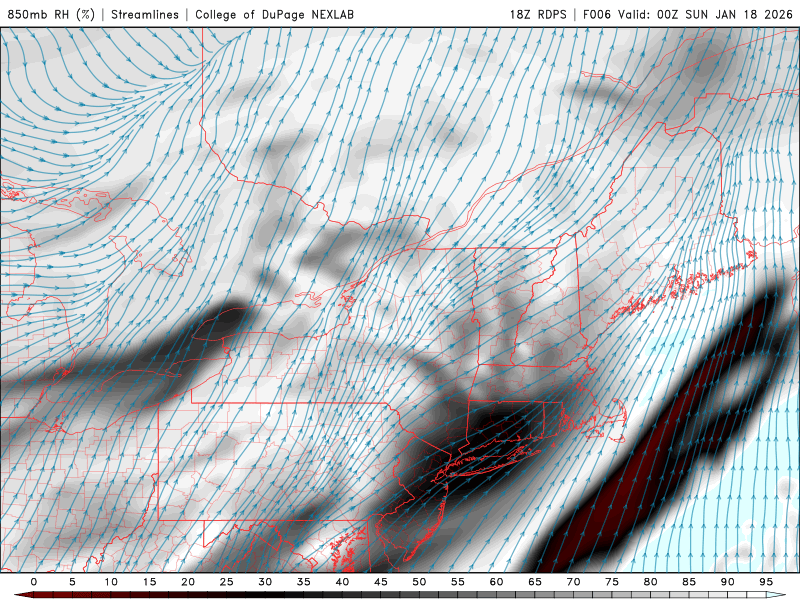
Task: Select the "15" value on the color scale
Action: tap(149, 582)
